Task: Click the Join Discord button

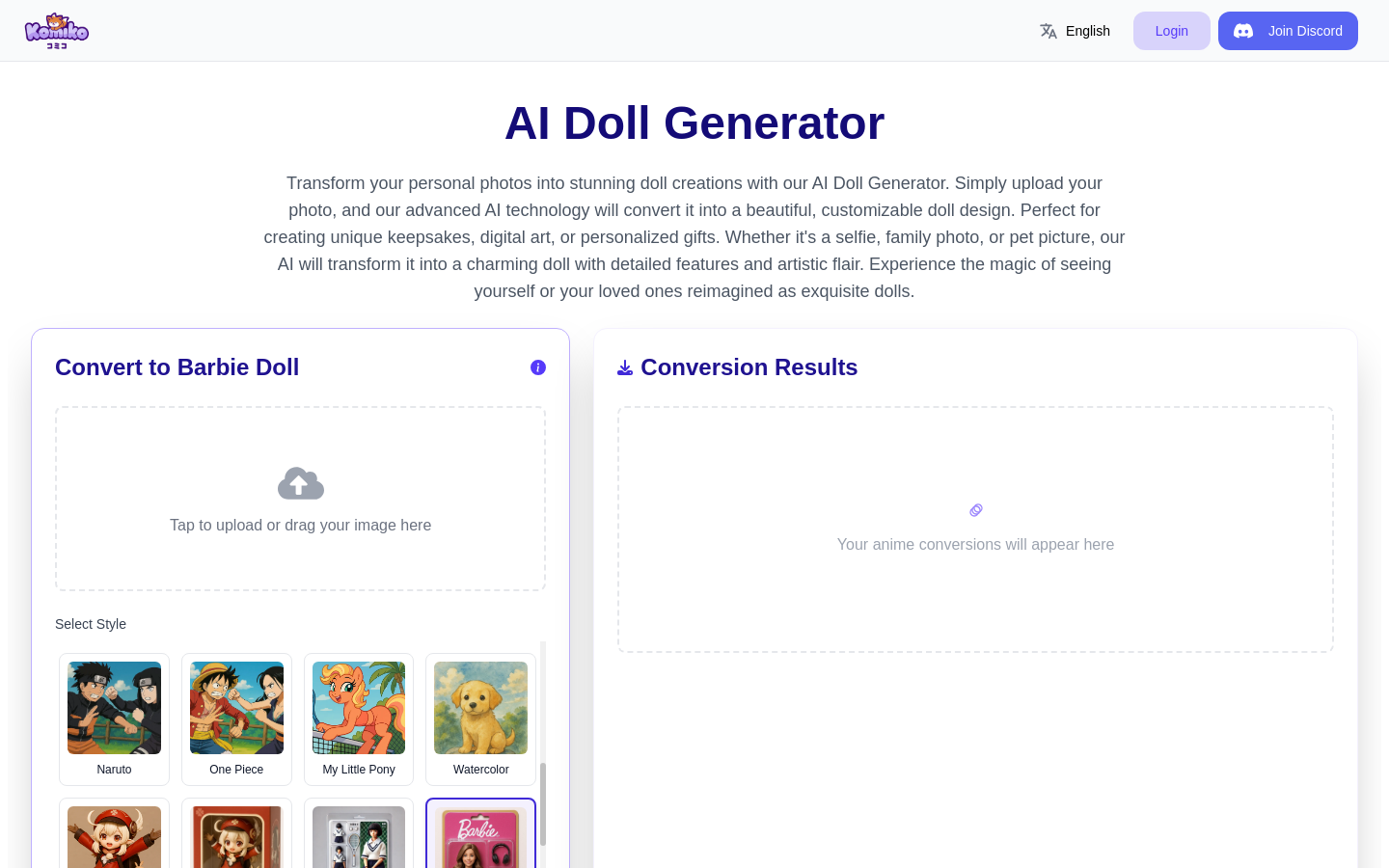Action: [x=1288, y=31]
